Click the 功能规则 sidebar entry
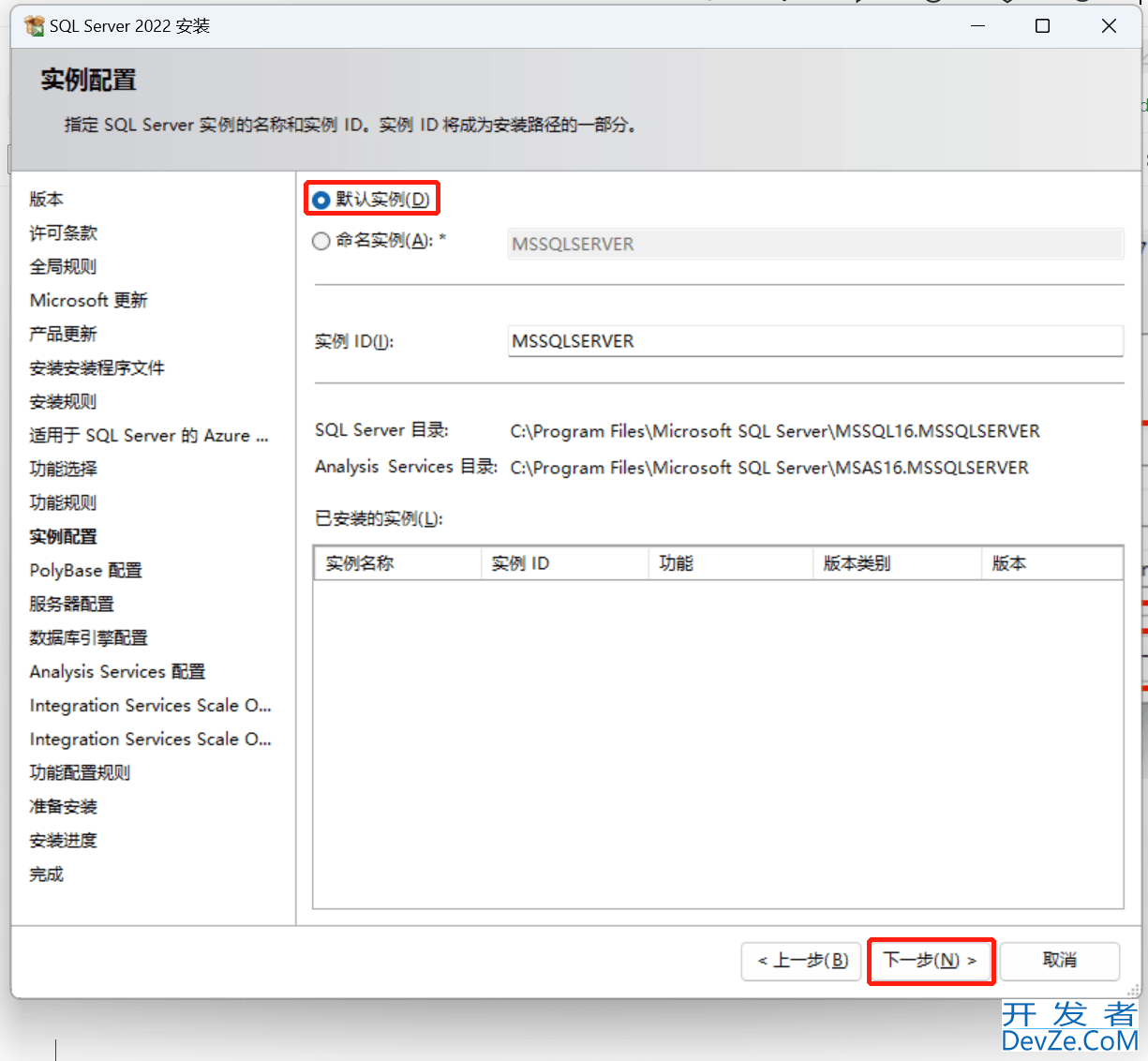The width and height of the screenshot is (1148, 1061). pyautogui.click(x=63, y=502)
